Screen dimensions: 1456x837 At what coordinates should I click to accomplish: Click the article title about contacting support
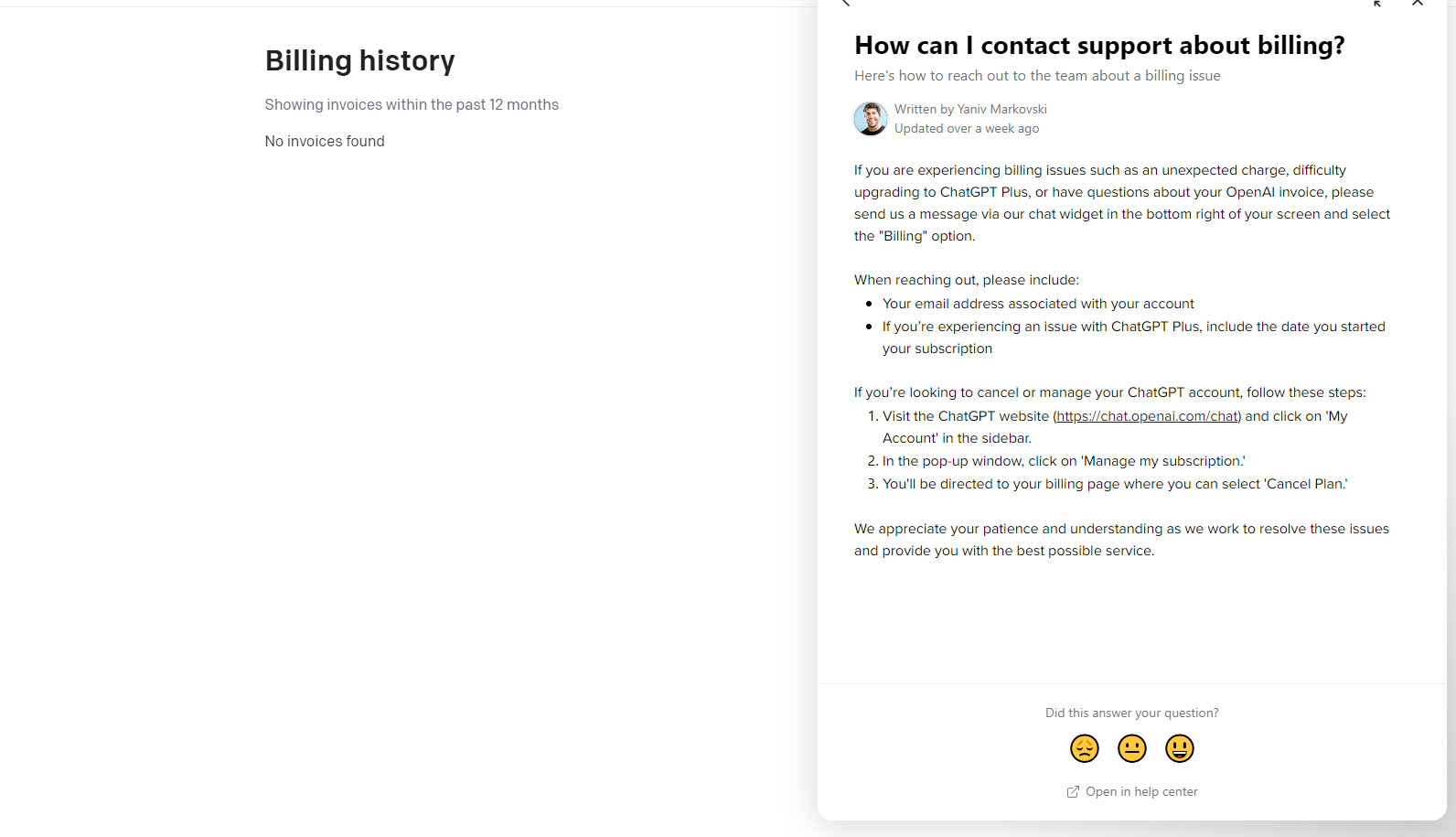(x=1099, y=46)
